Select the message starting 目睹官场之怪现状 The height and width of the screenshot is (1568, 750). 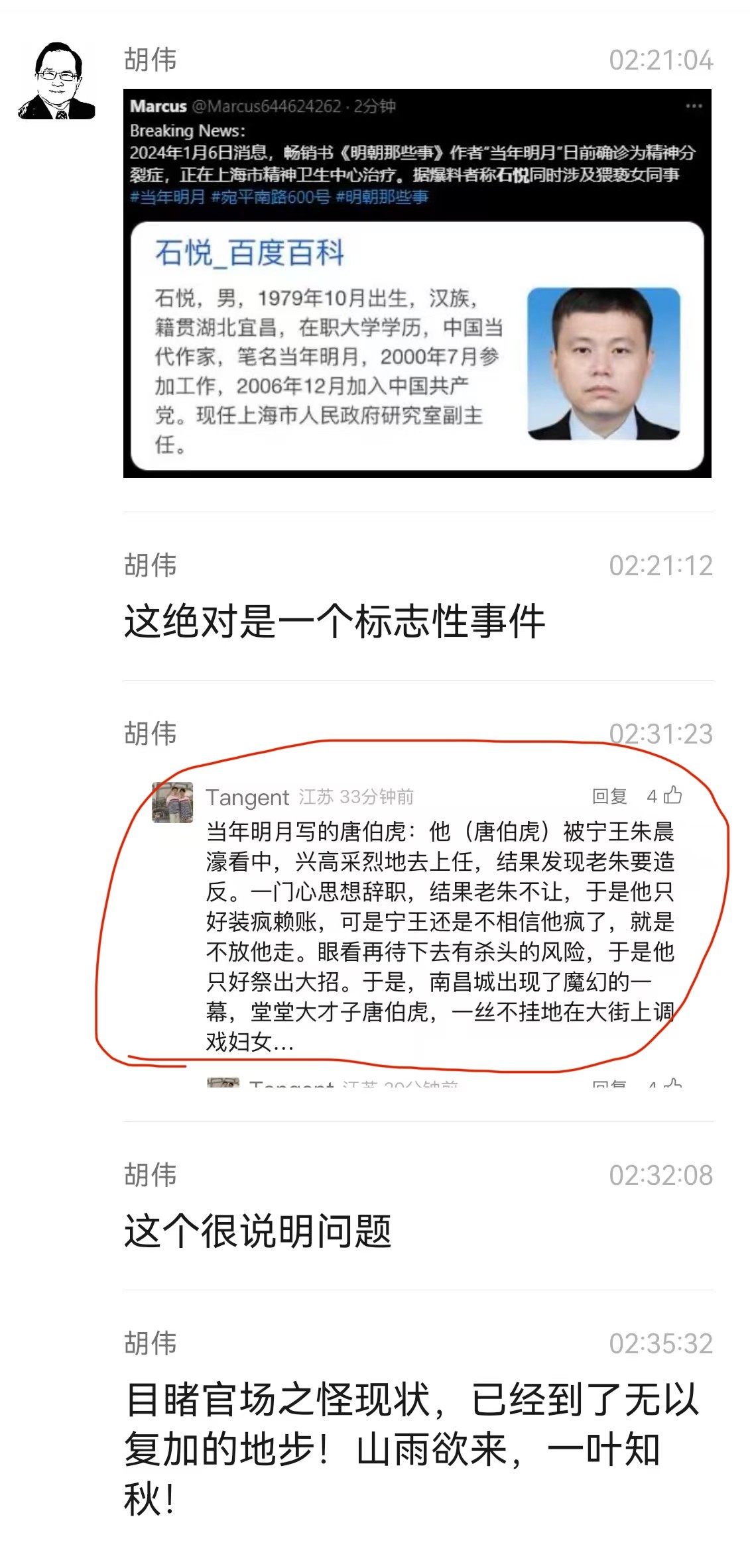[411, 1449]
